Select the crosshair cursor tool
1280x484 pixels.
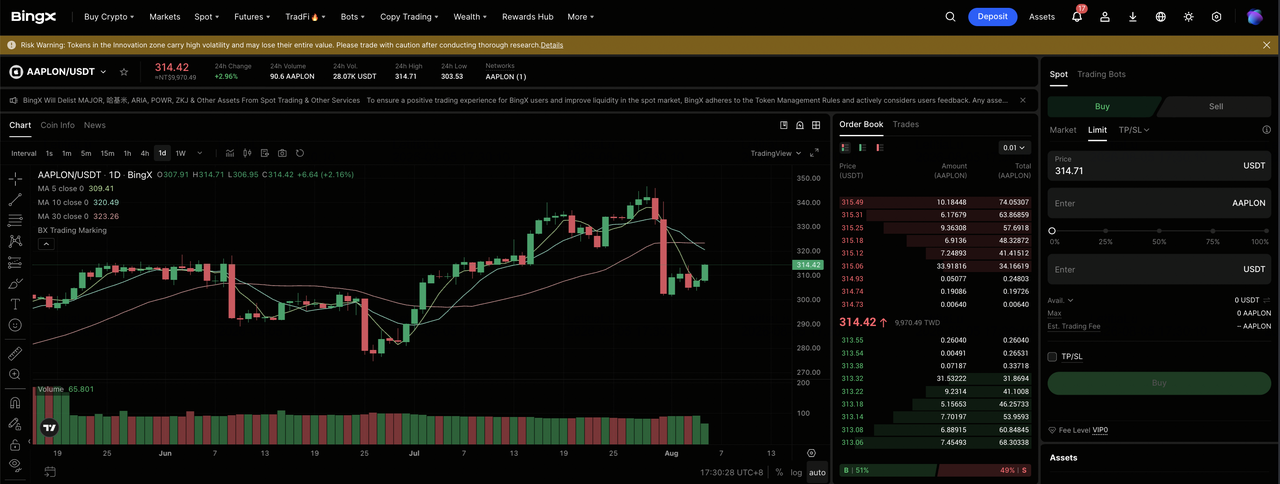[x=15, y=179]
